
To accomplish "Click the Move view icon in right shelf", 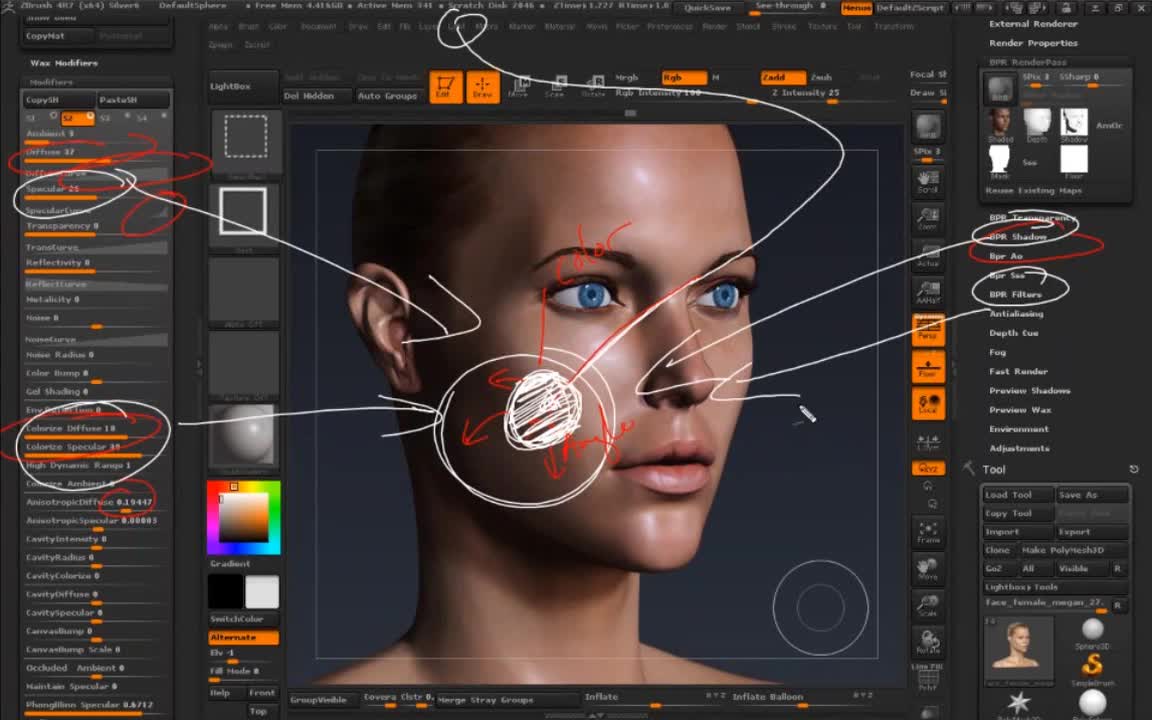I will click(928, 569).
